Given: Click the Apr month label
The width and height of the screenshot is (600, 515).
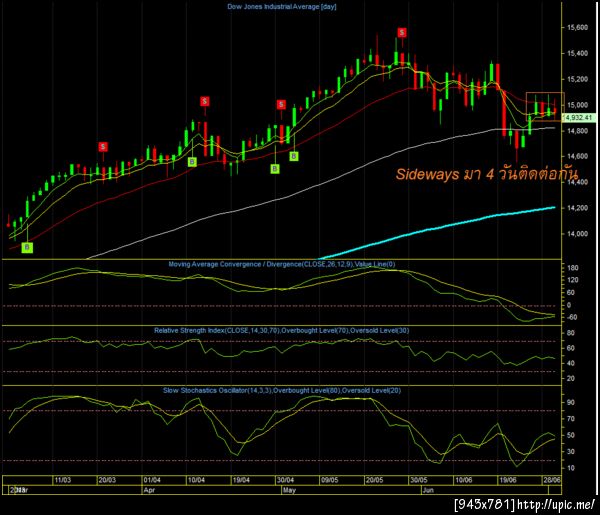Looking at the screenshot, I should click(149, 490).
